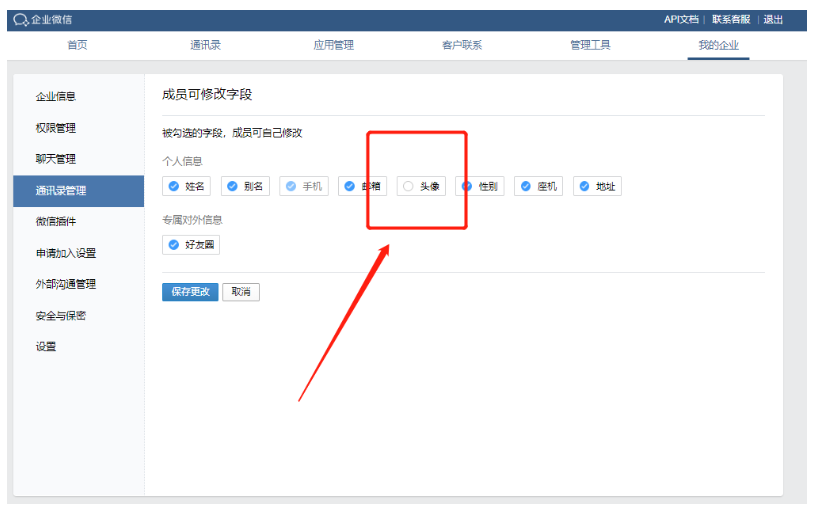Uncheck the 好友圈 checkbox

[174, 245]
